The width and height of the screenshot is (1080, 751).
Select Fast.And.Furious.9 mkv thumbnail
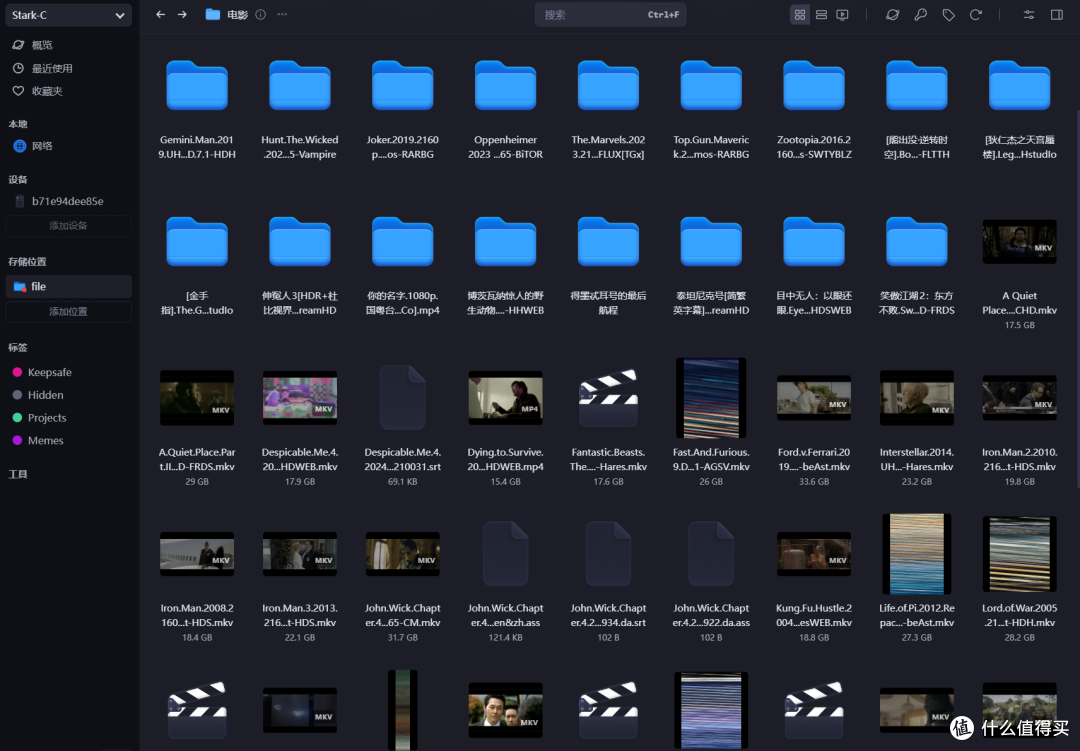pyautogui.click(x=711, y=398)
